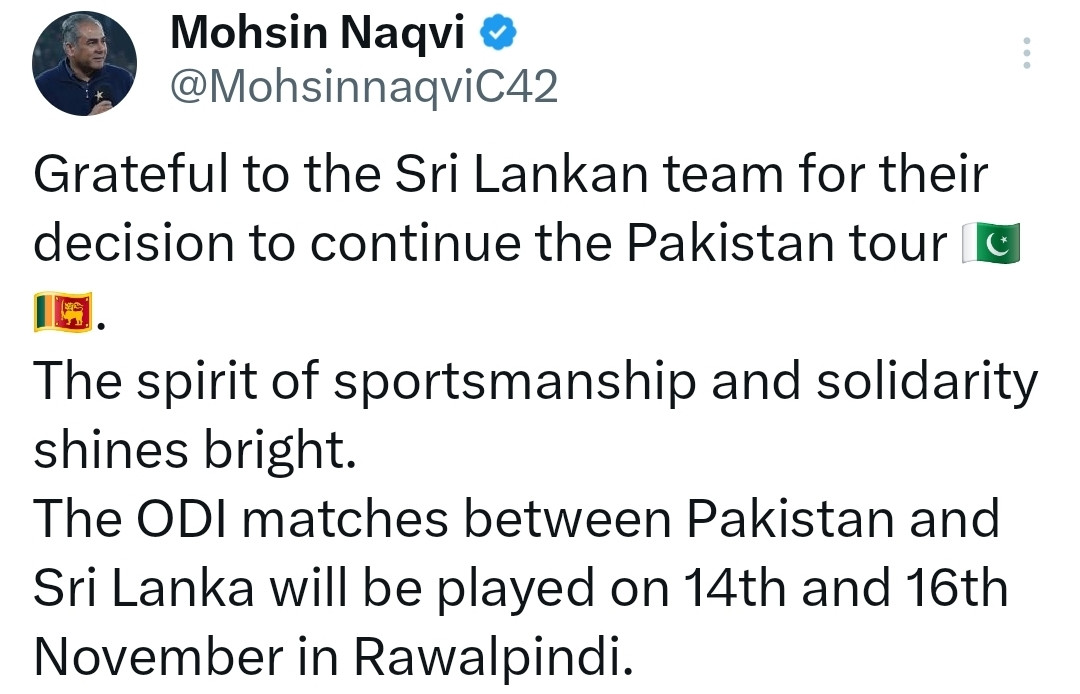
Task: Click the @MohsinnaqviC42 handle
Action: (x=364, y=88)
